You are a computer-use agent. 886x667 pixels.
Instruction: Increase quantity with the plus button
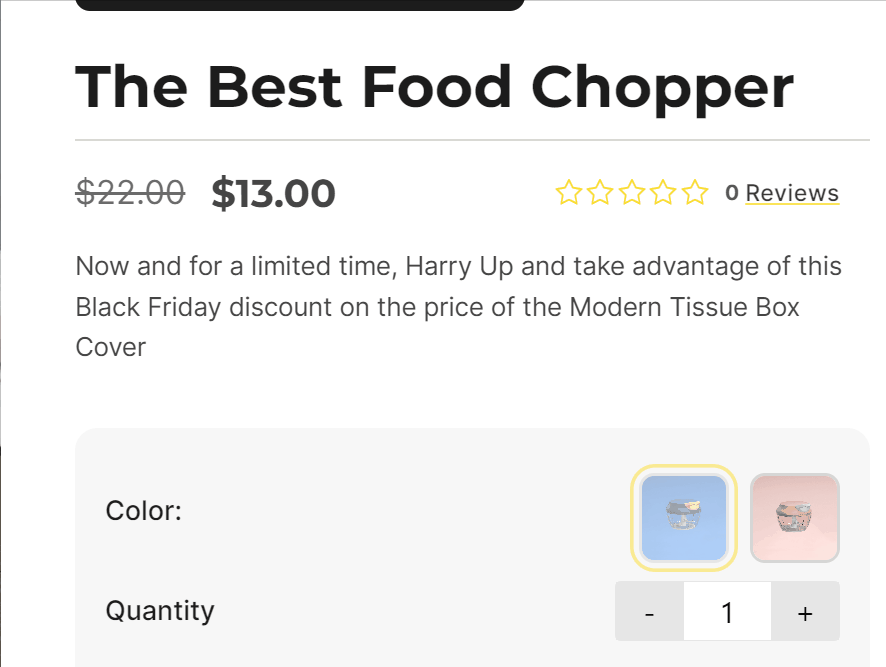click(805, 611)
